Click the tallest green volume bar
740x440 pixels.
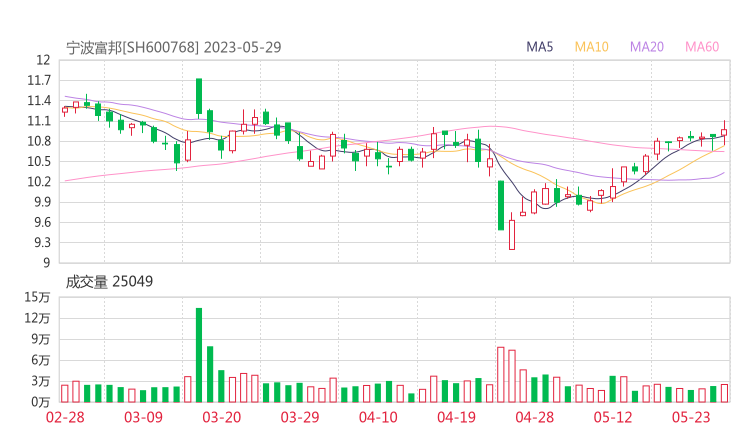[x=199, y=355]
